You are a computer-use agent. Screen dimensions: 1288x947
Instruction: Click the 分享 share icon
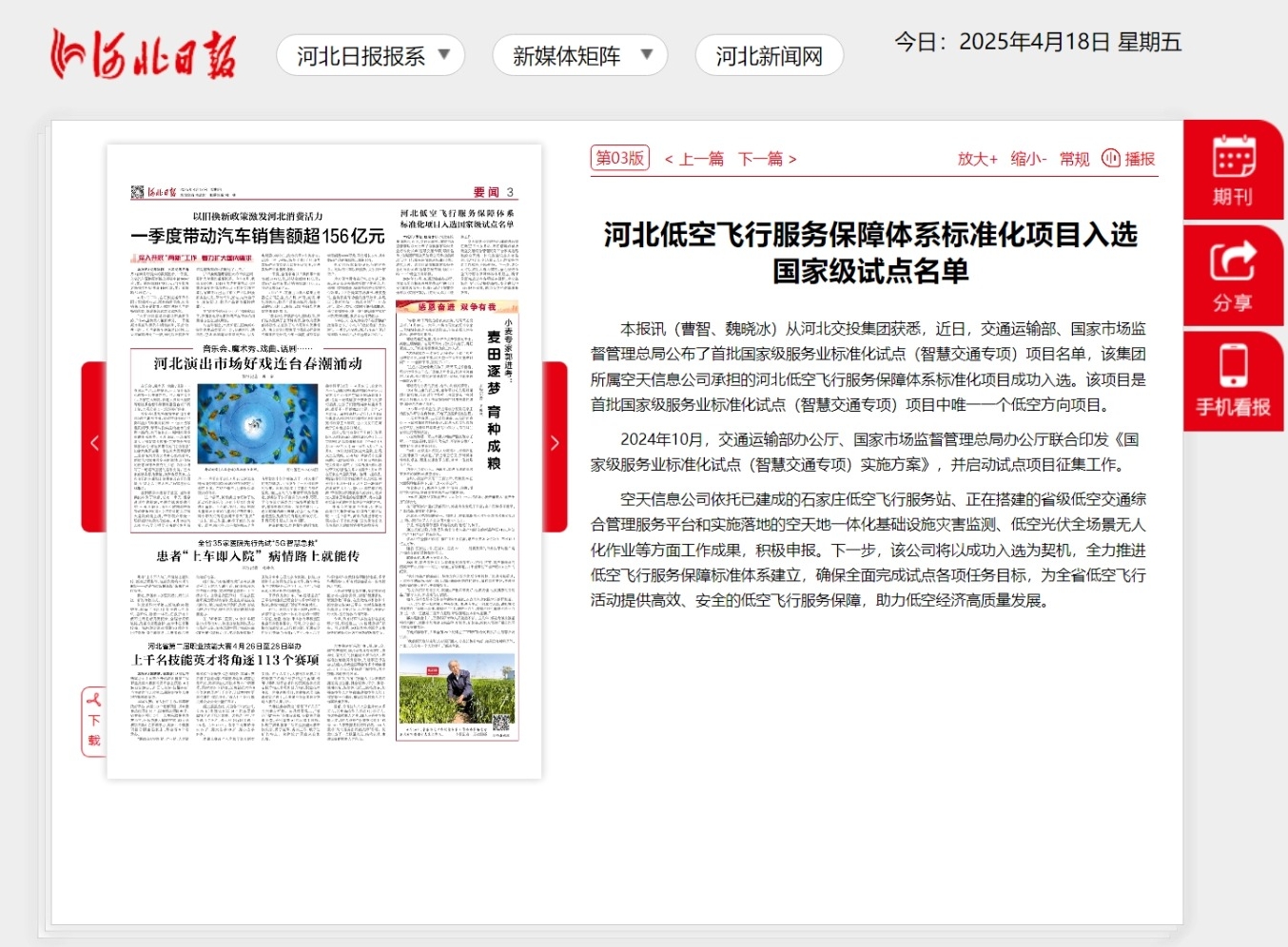(1233, 276)
